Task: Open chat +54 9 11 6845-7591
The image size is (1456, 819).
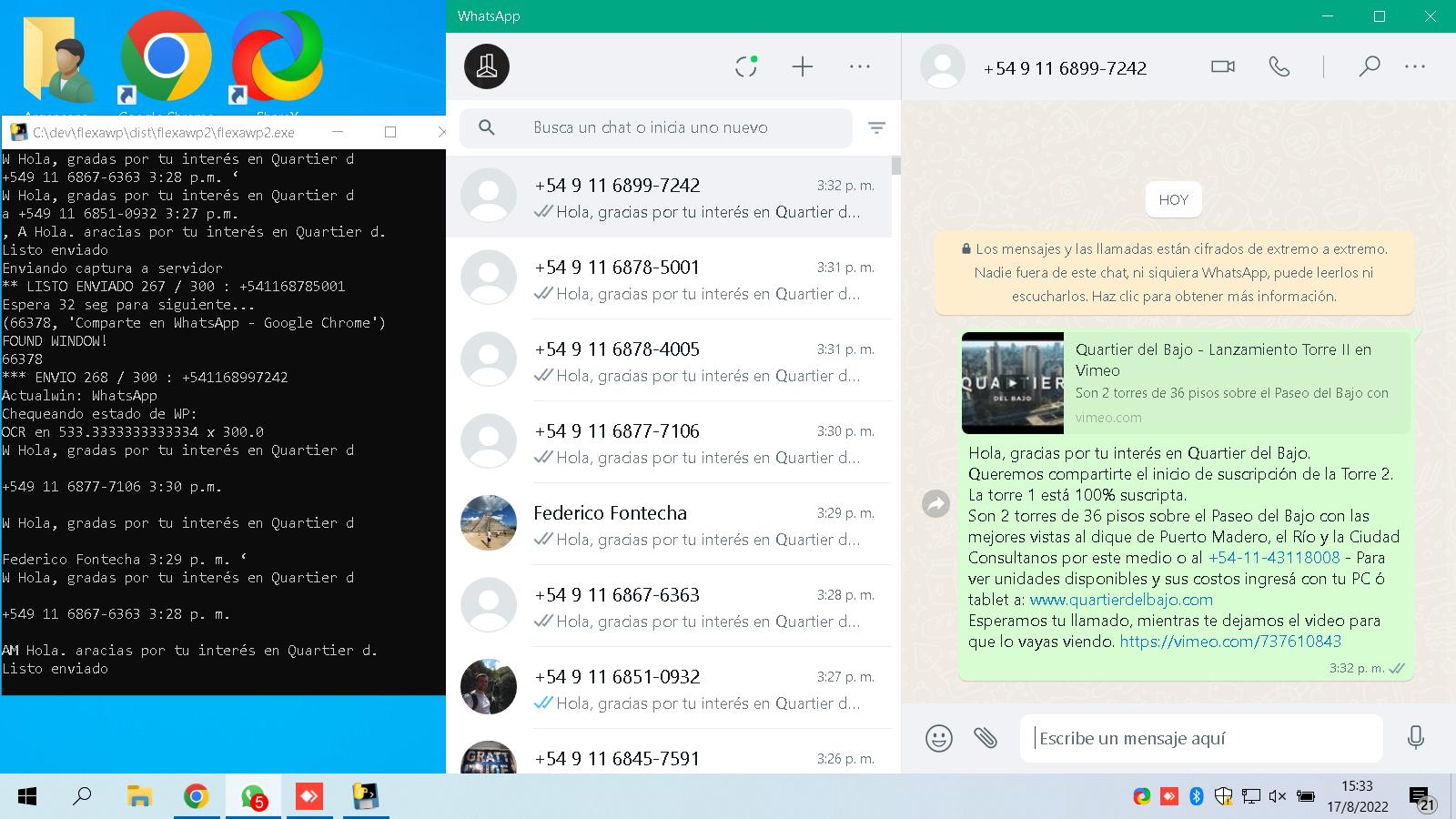Action: point(669,753)
